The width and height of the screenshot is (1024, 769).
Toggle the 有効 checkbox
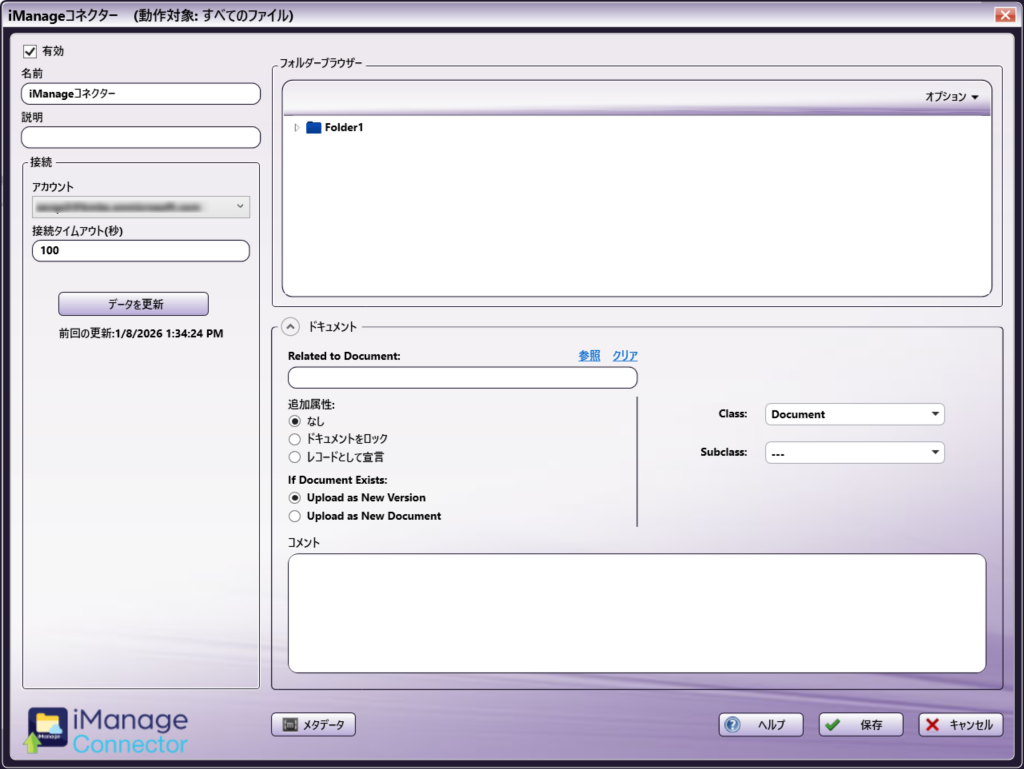pyautogui.click(x=30, y=51)
